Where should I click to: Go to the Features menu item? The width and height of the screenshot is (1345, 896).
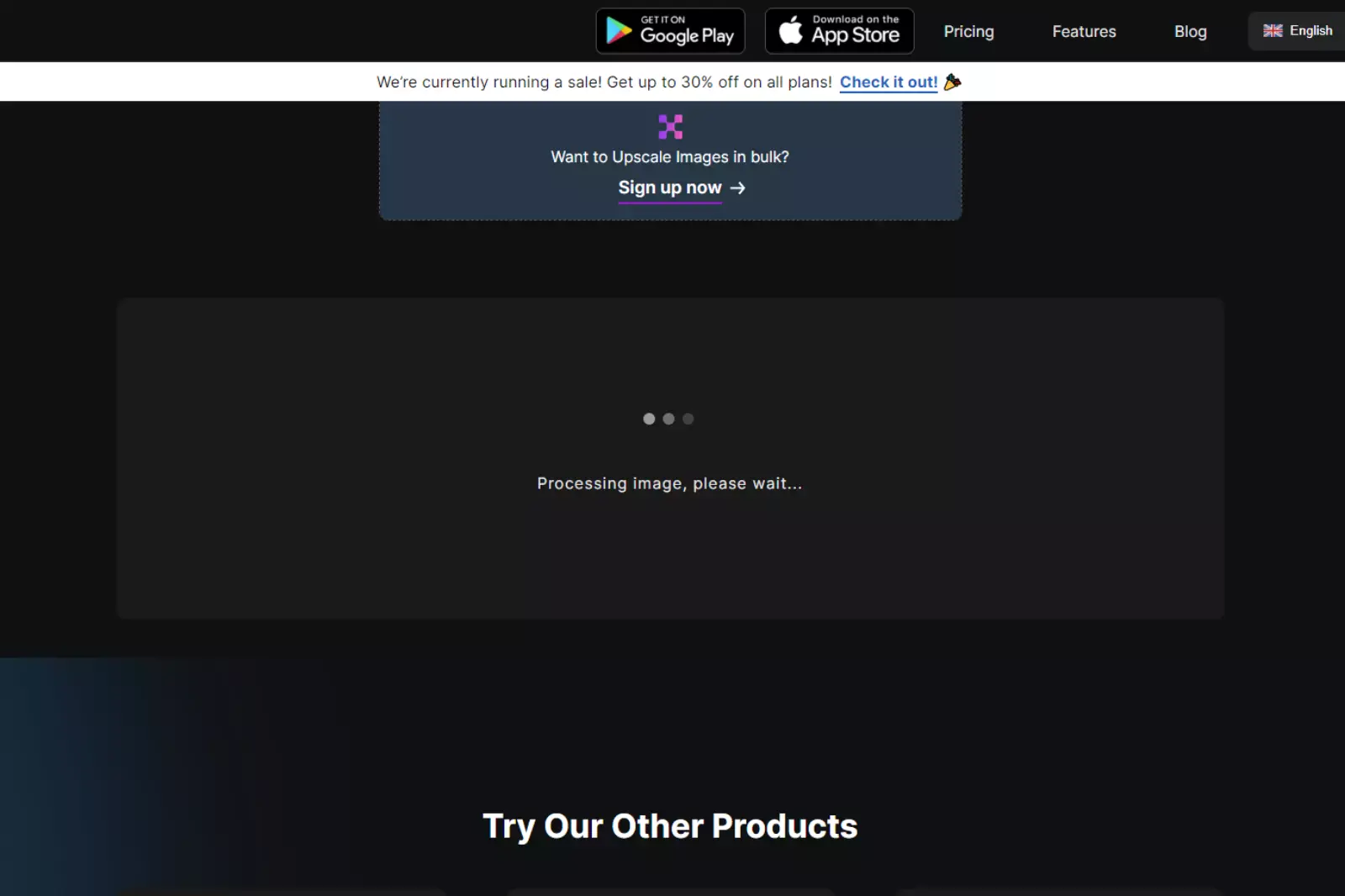[1084, 31]
